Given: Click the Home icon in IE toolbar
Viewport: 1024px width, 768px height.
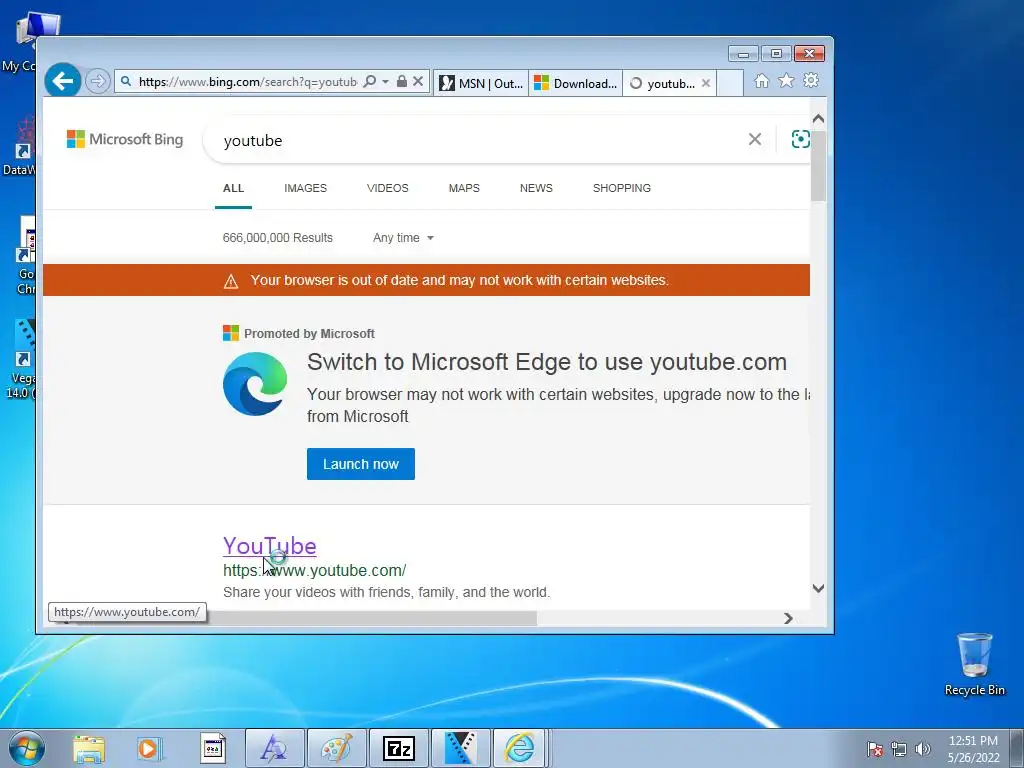Looking at the screenshot, I should (x=761, y=81).
